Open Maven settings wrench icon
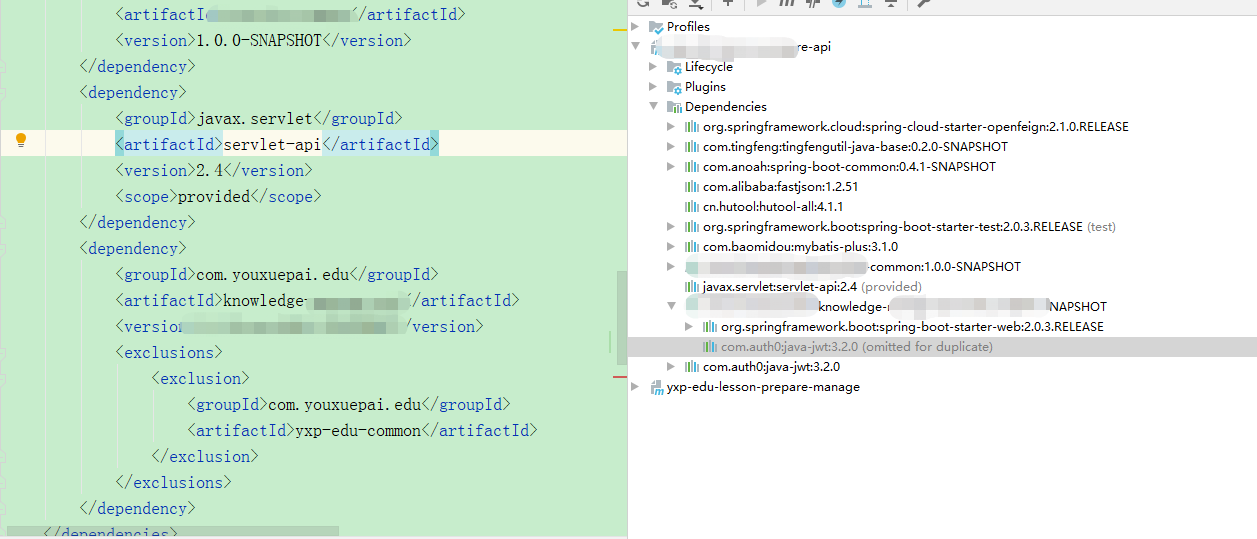Image resolution: width=1257 pixels, height=539 pixels. click(924, 3)
